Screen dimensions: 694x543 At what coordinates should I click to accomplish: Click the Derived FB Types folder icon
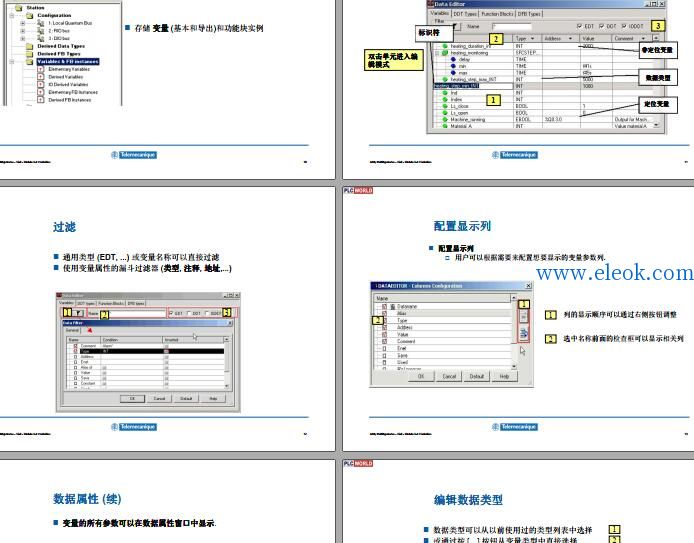29,54
